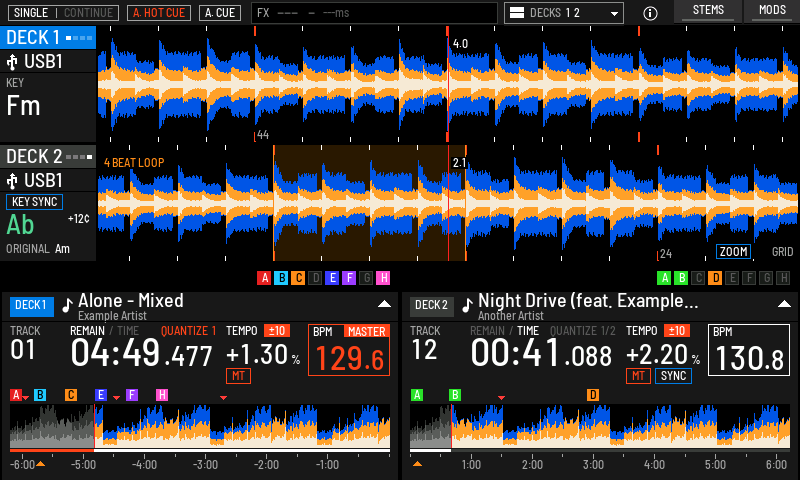Trigger Deck 2 hot cue D orange pad
800x480 pixels.
tap(715, 277)
